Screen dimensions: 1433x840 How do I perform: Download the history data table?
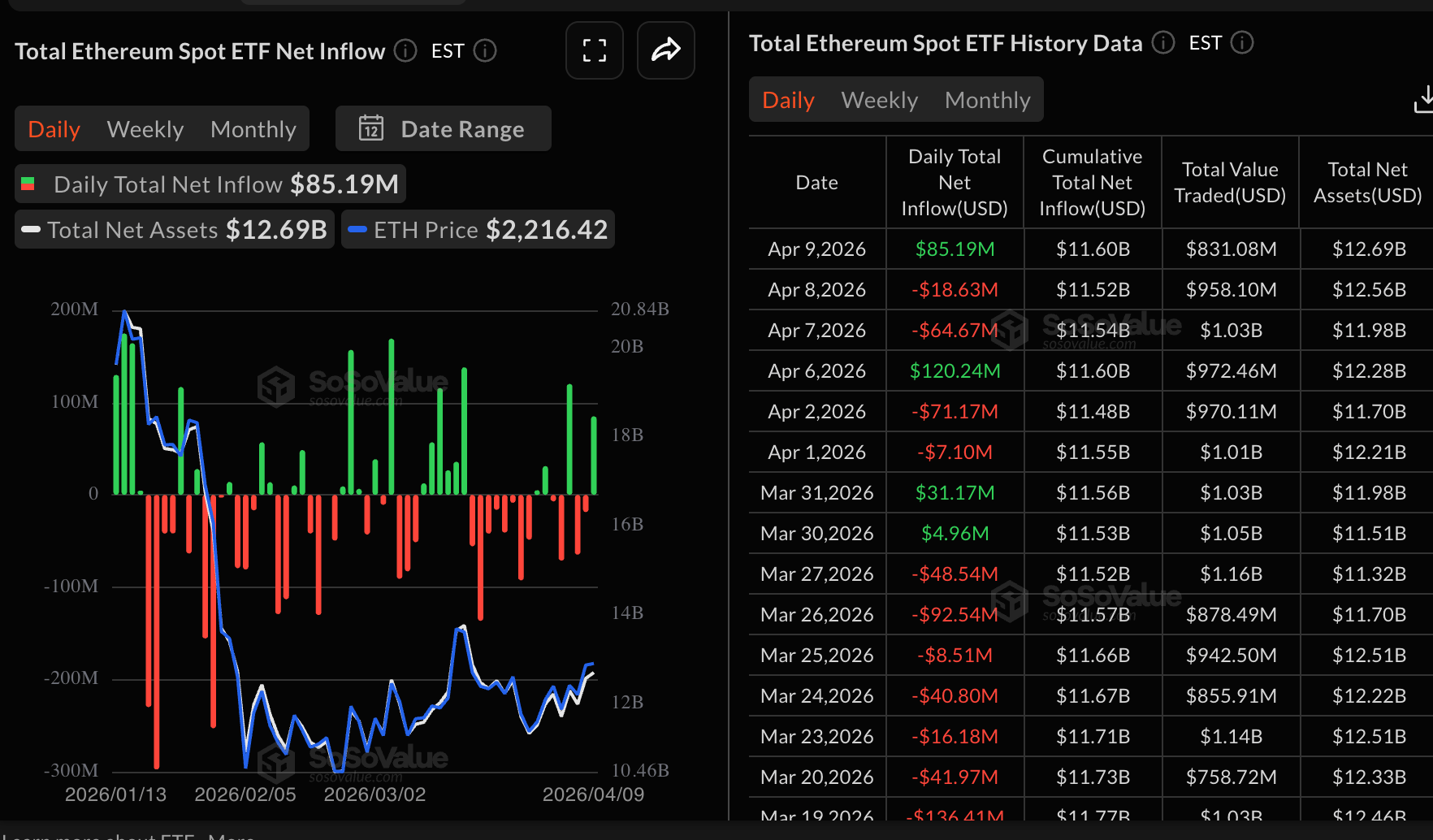click(1422, 100)
